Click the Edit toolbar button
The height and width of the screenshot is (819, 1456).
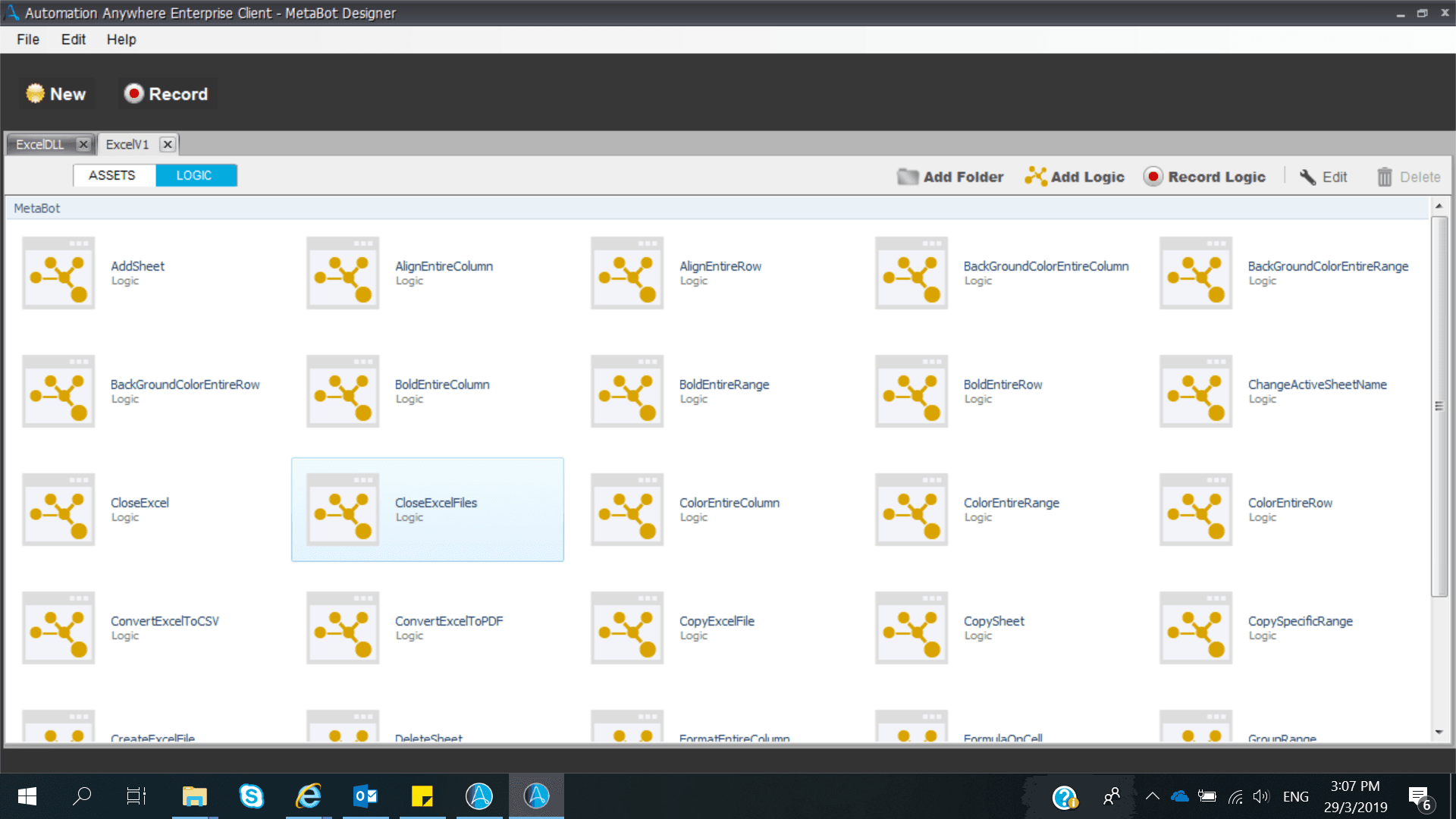1324,177
